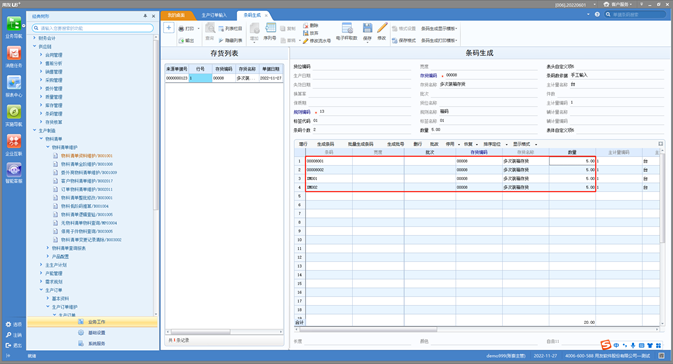Click the large calendar-with-gear toolbar icon
This screenshot has width=673, height=364.
click(x=347, y=28)
